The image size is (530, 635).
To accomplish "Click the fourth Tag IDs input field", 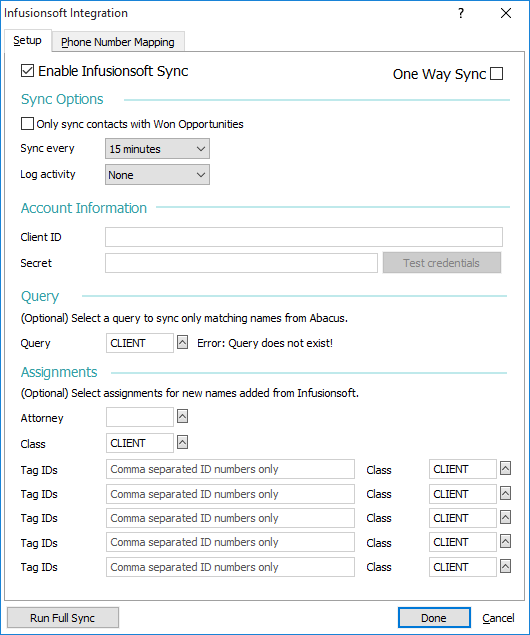I will [230, 542].
